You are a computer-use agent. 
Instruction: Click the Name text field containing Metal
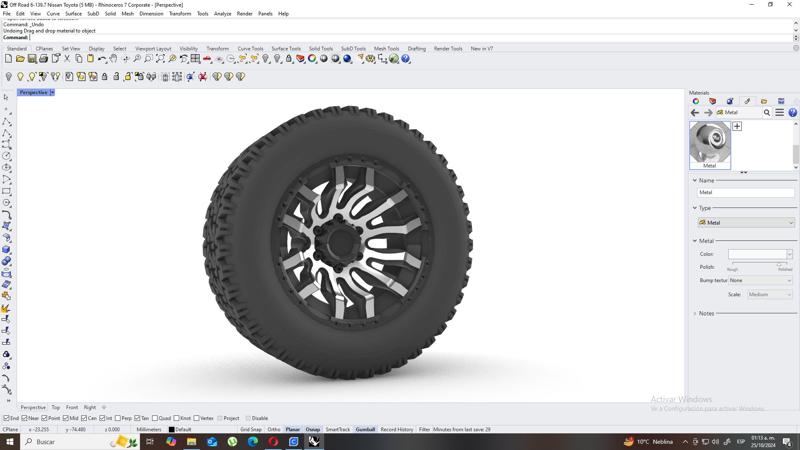coord(746,192)
